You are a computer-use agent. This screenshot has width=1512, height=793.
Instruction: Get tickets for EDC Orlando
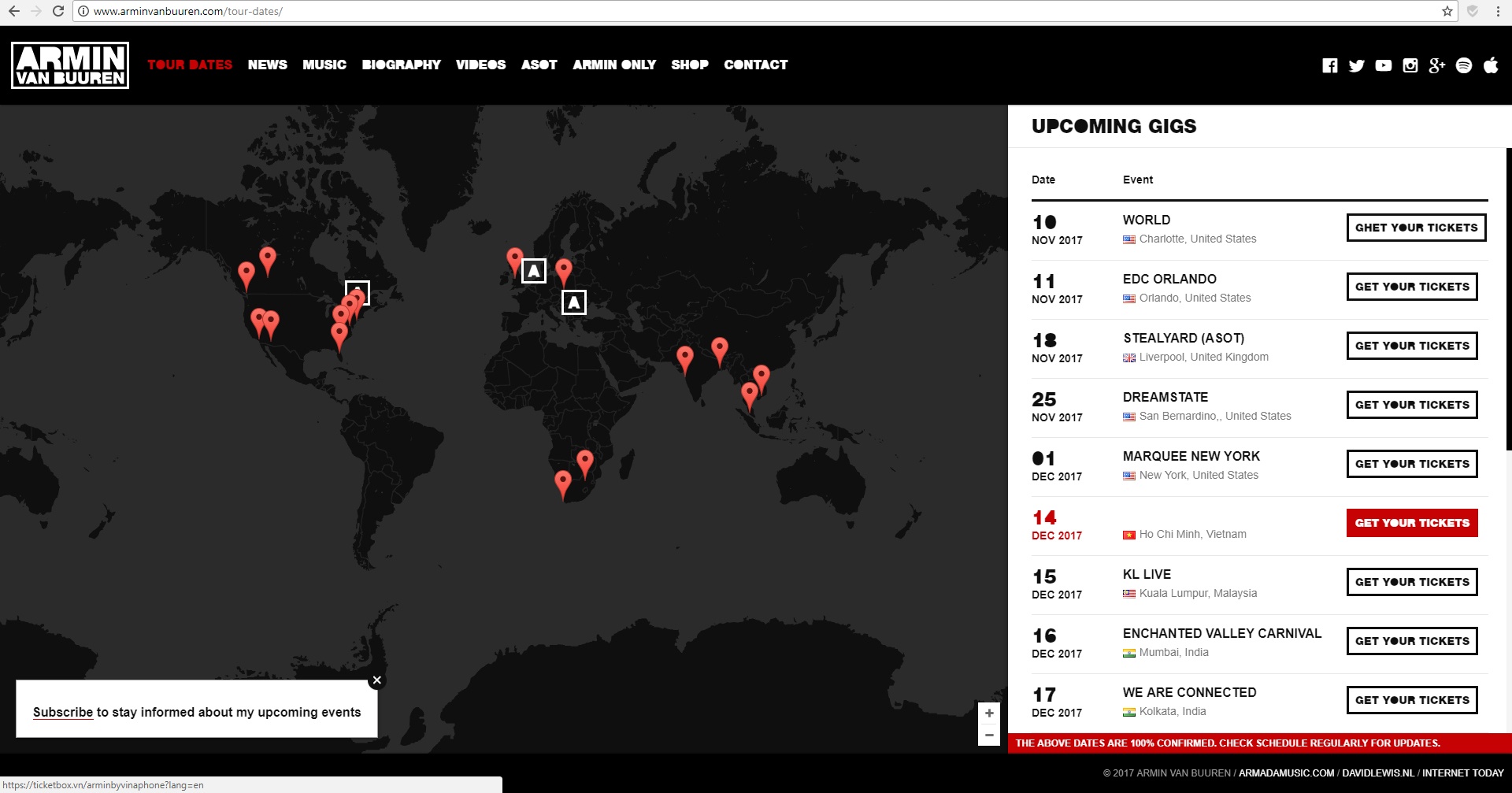pos(1411,287)
